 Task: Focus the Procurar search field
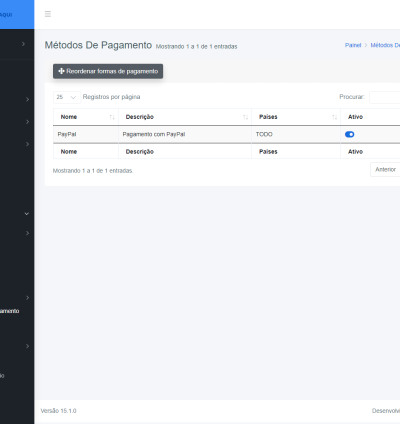tap(385, 97)
